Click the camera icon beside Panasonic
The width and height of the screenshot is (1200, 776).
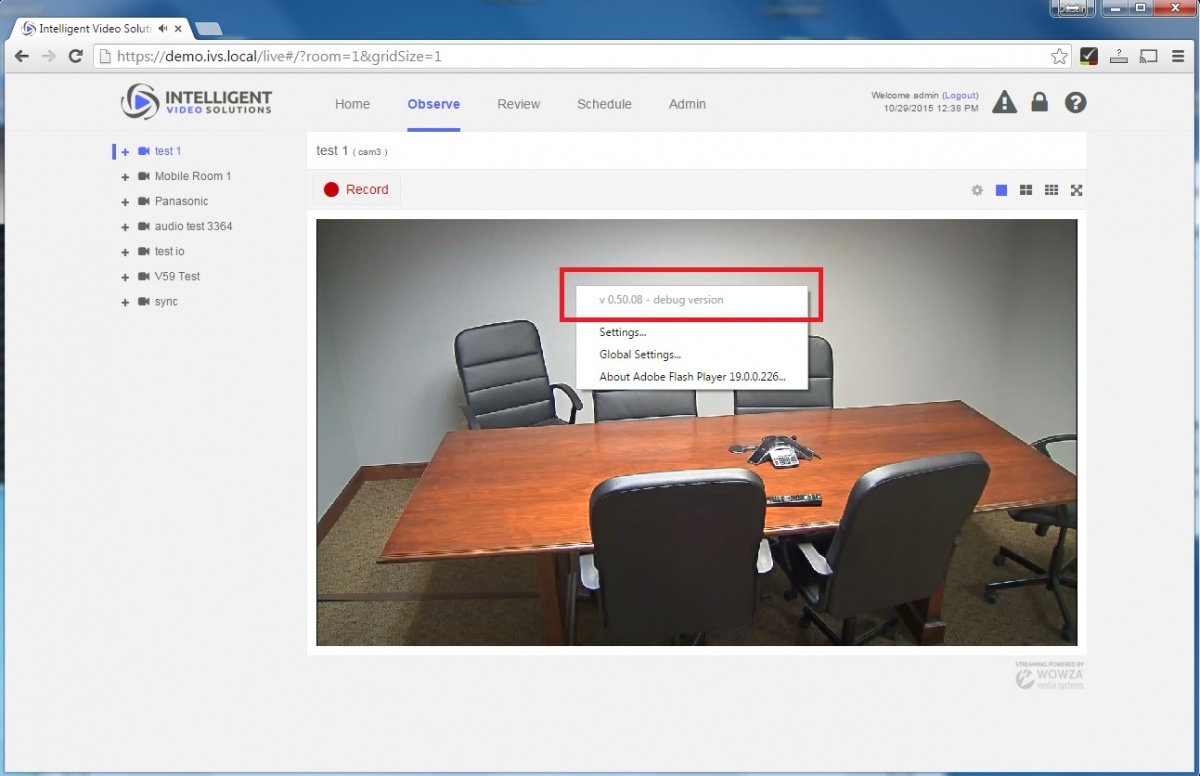pos(144,201)
